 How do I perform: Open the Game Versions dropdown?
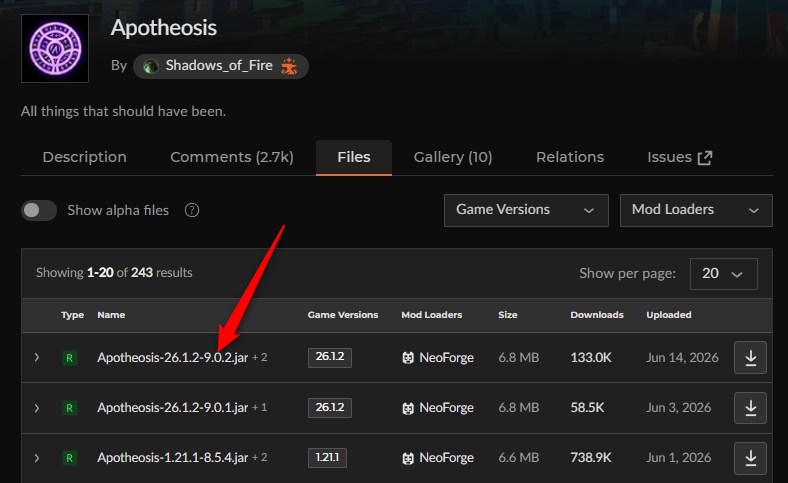pyautogui.click(x=526, y=210)
